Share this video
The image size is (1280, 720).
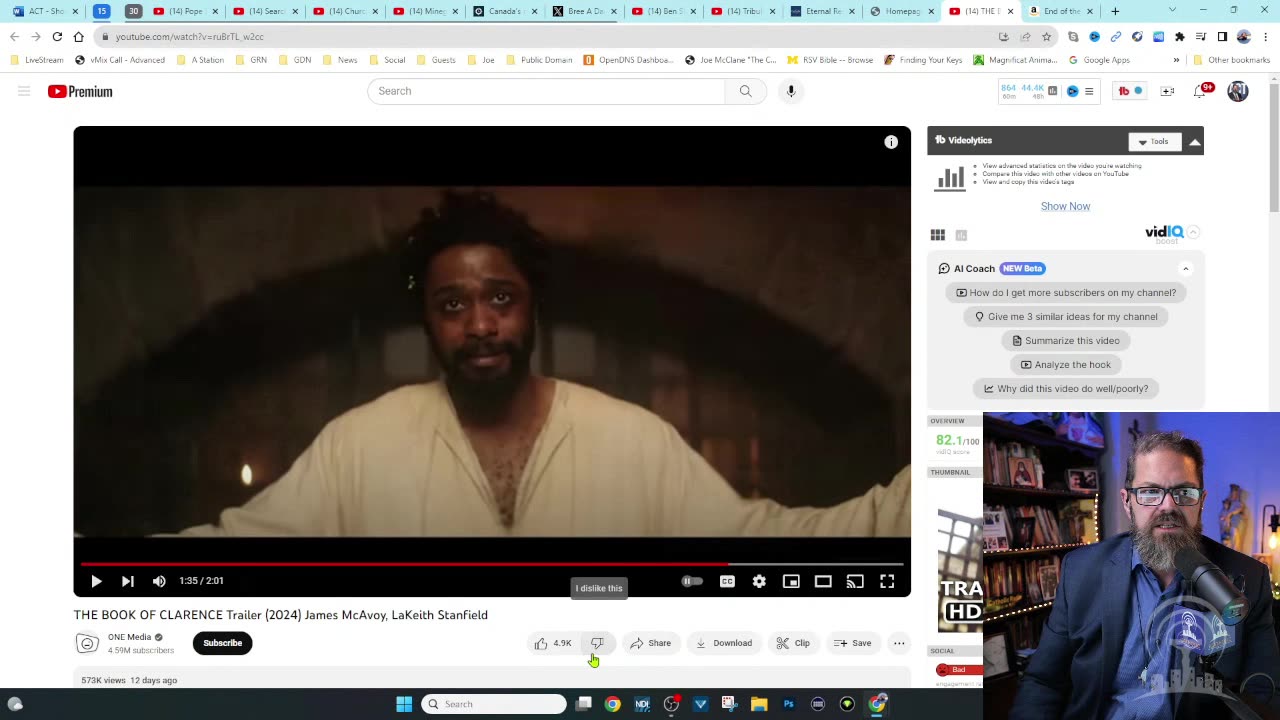tap(651, 643)
